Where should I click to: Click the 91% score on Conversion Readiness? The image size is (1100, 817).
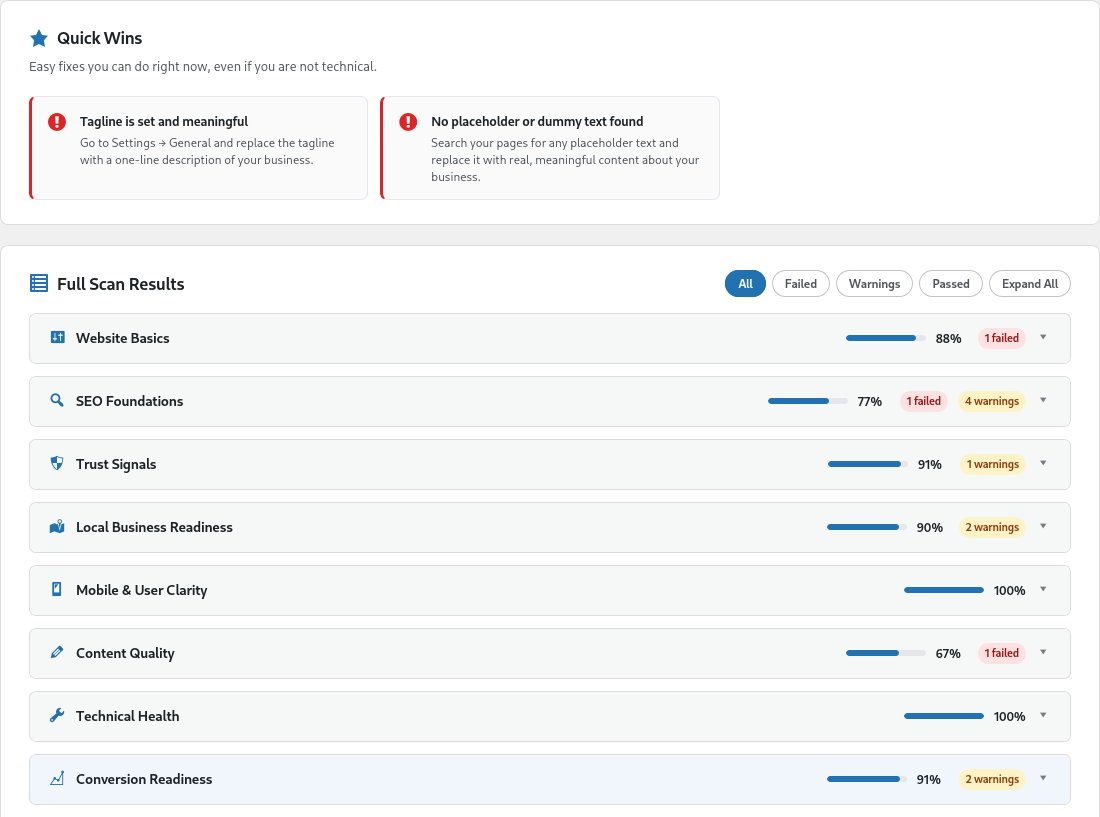(929, 779)
